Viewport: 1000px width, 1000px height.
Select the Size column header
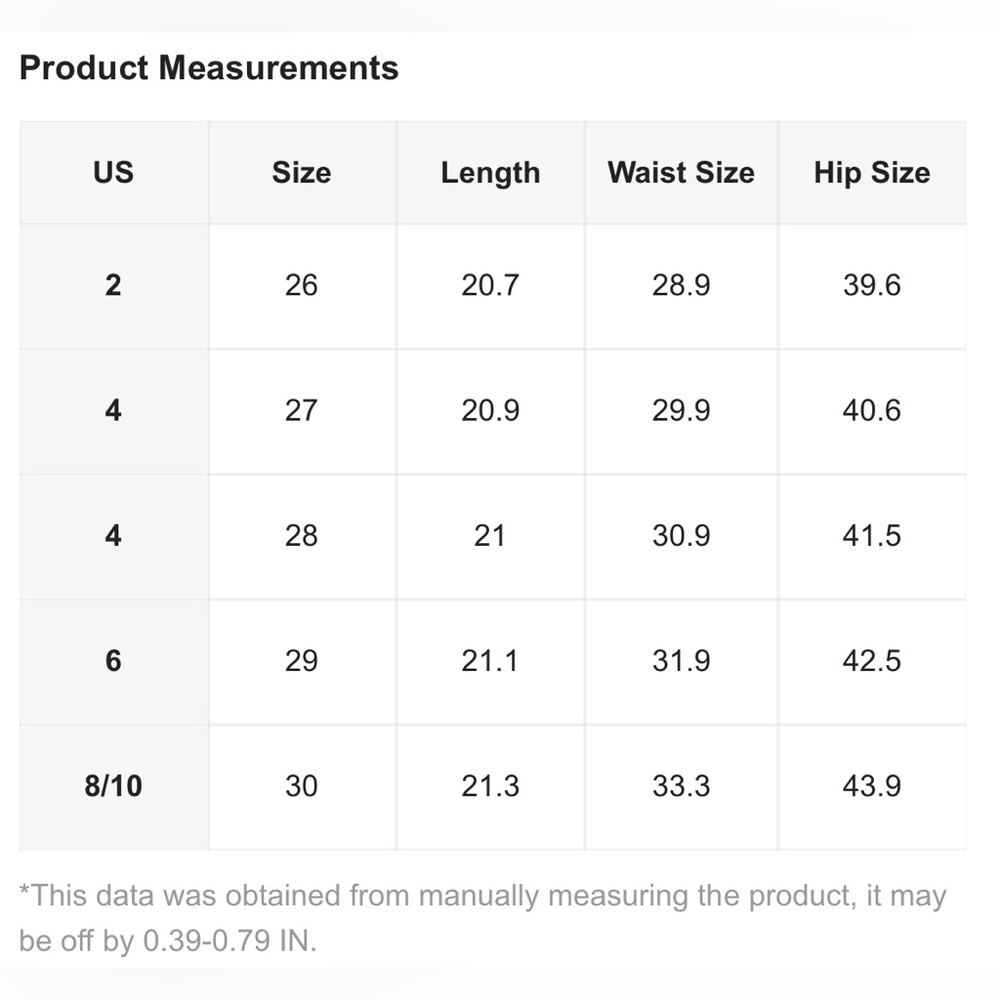tap(302, 173)
